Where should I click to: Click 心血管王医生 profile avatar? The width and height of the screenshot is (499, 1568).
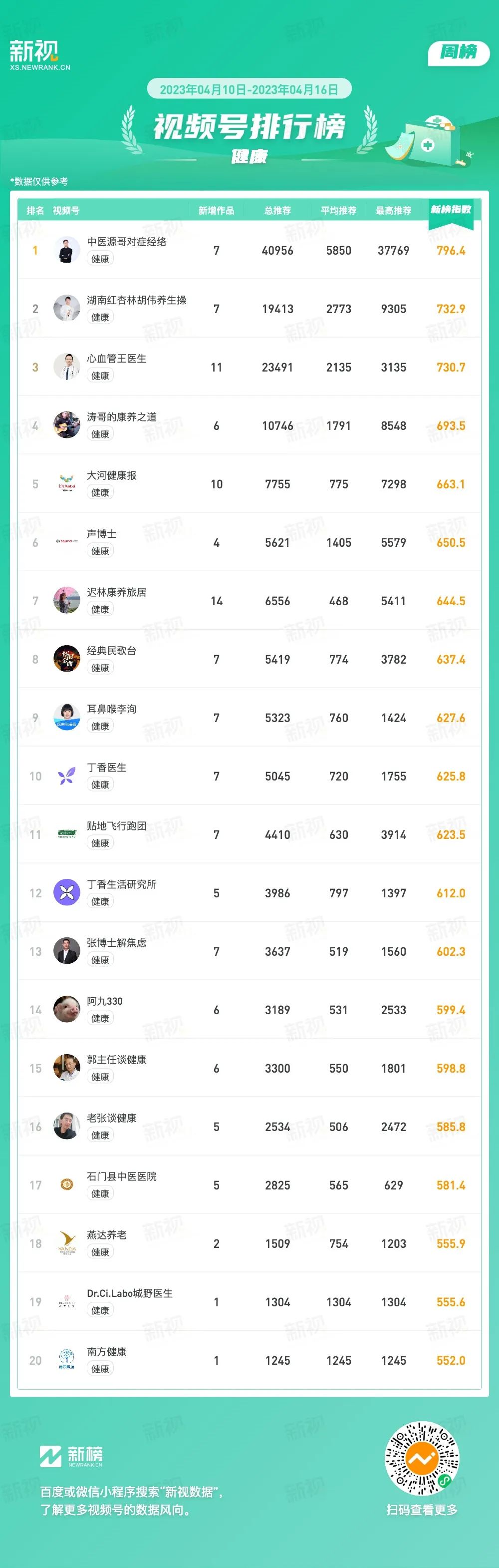(x=67, y=367)
